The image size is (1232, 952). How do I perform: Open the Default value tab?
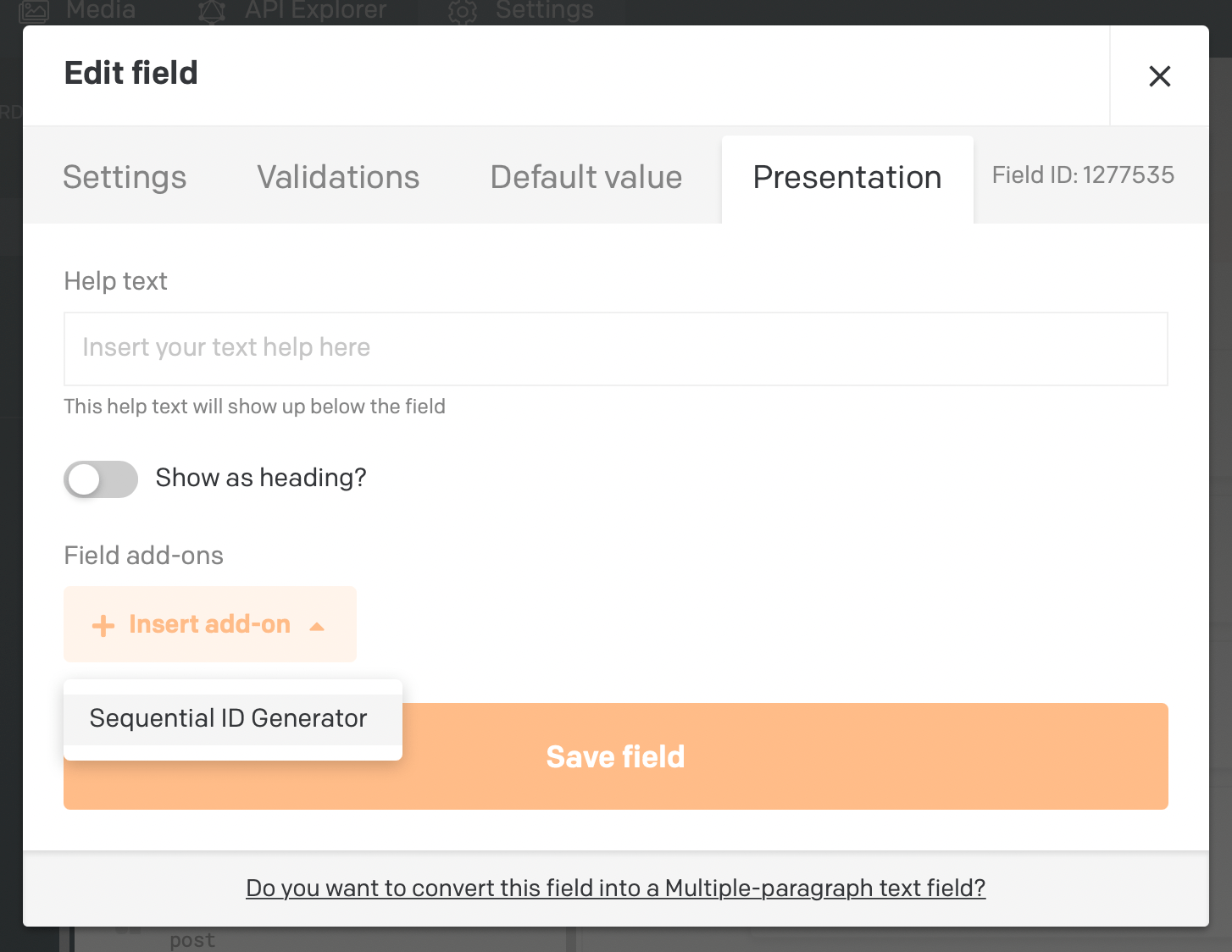(585, 177)
